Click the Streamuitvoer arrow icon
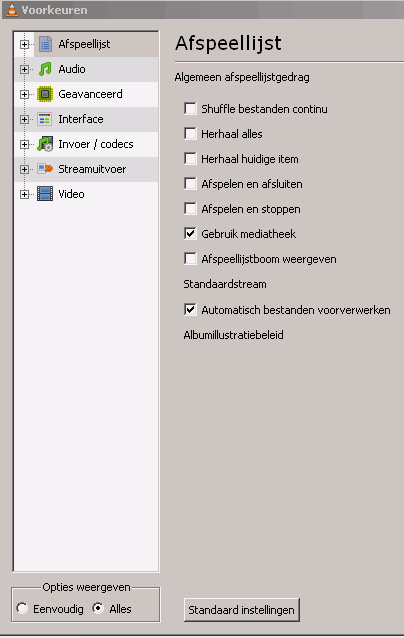 coord(45,168)
